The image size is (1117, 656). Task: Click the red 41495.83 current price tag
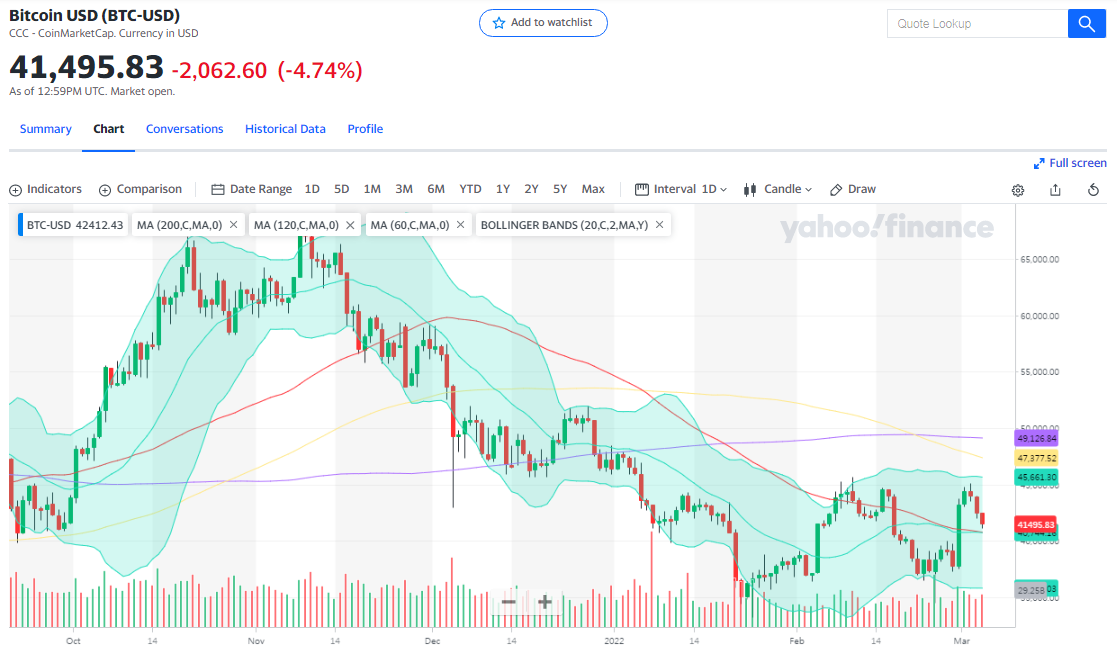pyautogui.click(x=1036, y=525)
